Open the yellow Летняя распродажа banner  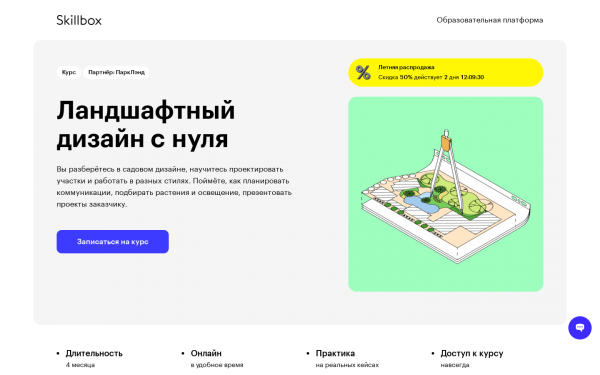tap(445, 72)
